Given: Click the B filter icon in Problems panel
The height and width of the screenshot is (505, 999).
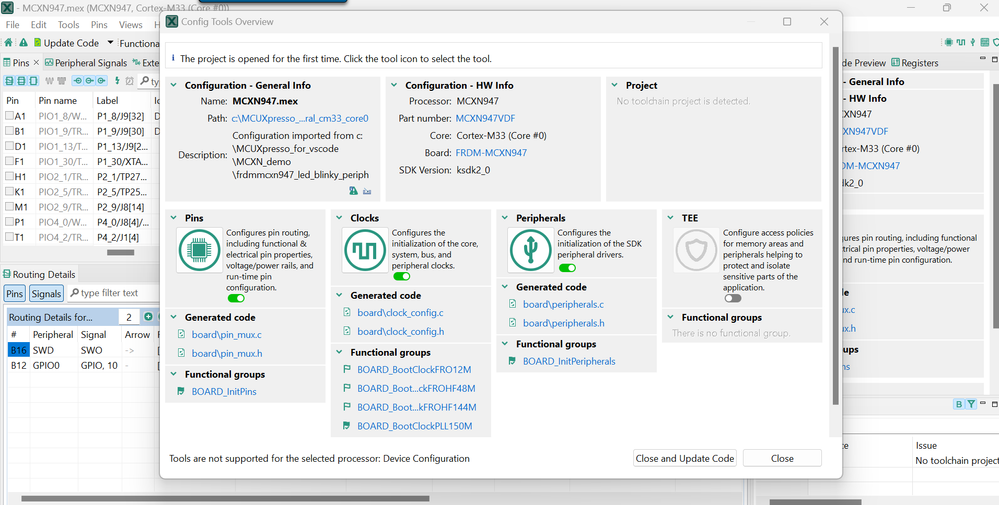Looking at the screenshot, I should (959, 404).
